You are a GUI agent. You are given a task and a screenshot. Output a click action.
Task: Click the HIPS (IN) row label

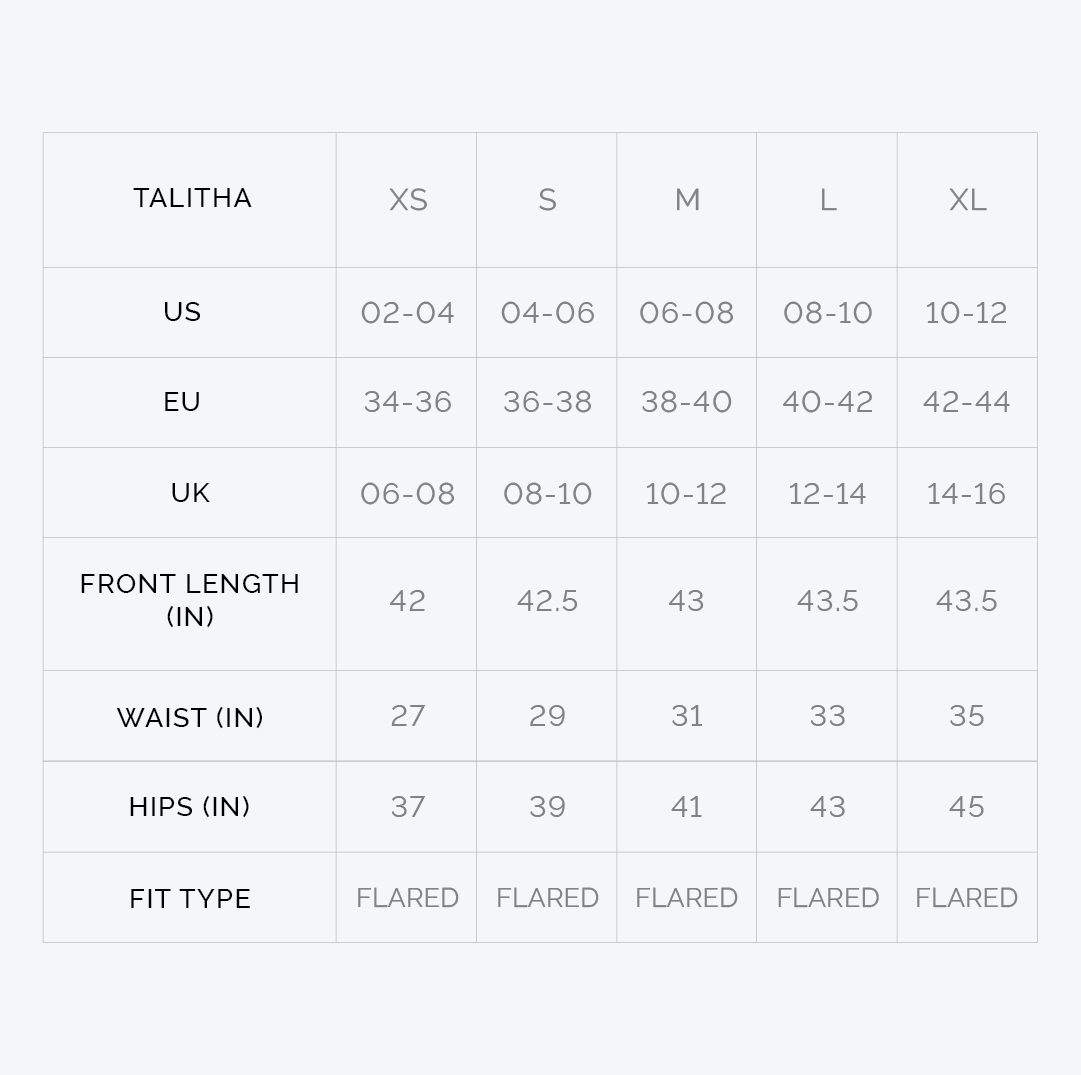pyautogui.click(x=190, y=807)
